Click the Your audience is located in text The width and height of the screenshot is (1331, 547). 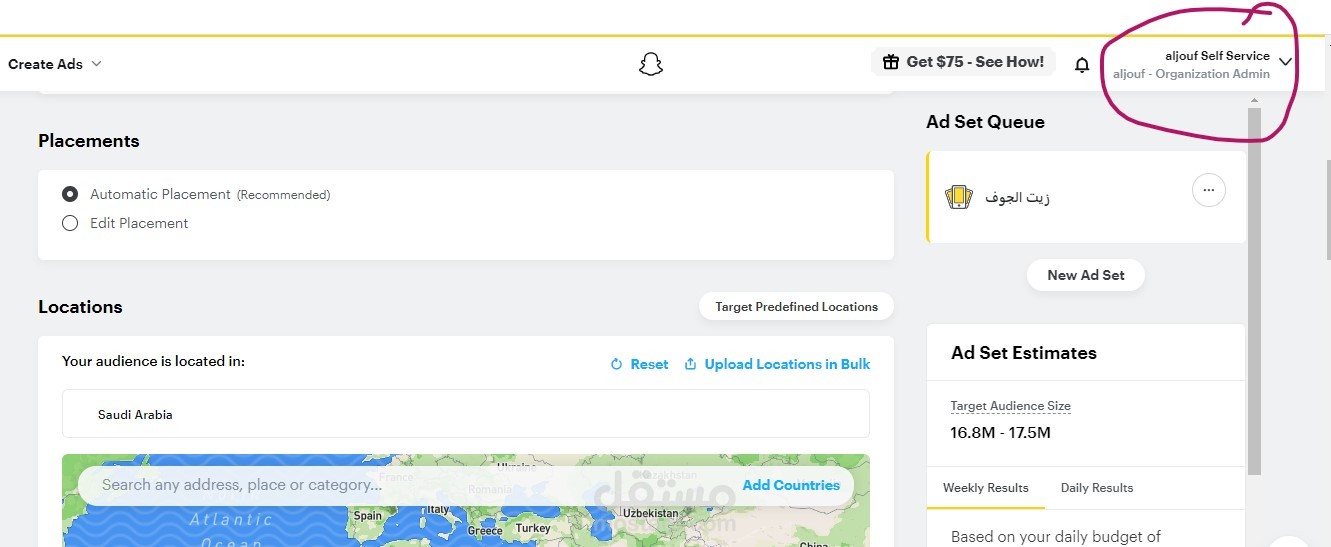coord(153,361)
